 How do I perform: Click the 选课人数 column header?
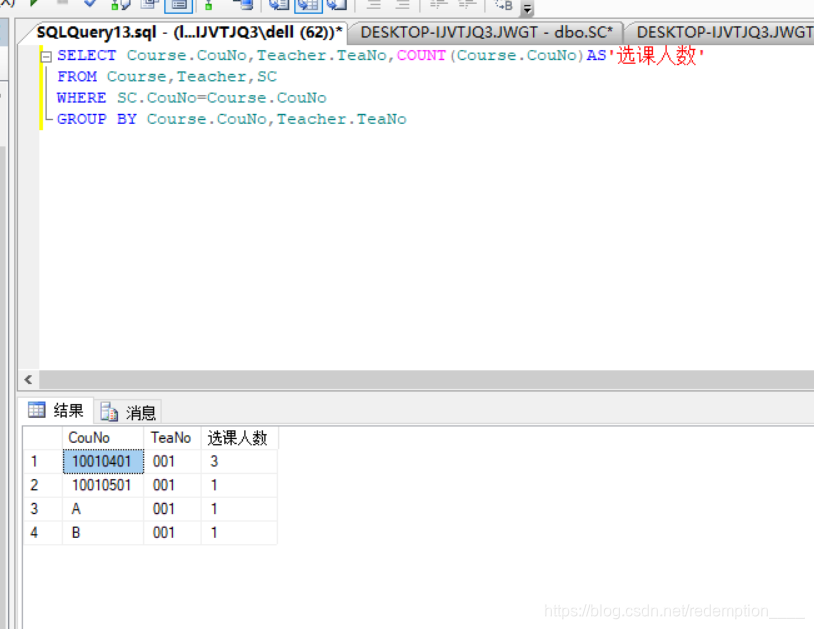240,438
